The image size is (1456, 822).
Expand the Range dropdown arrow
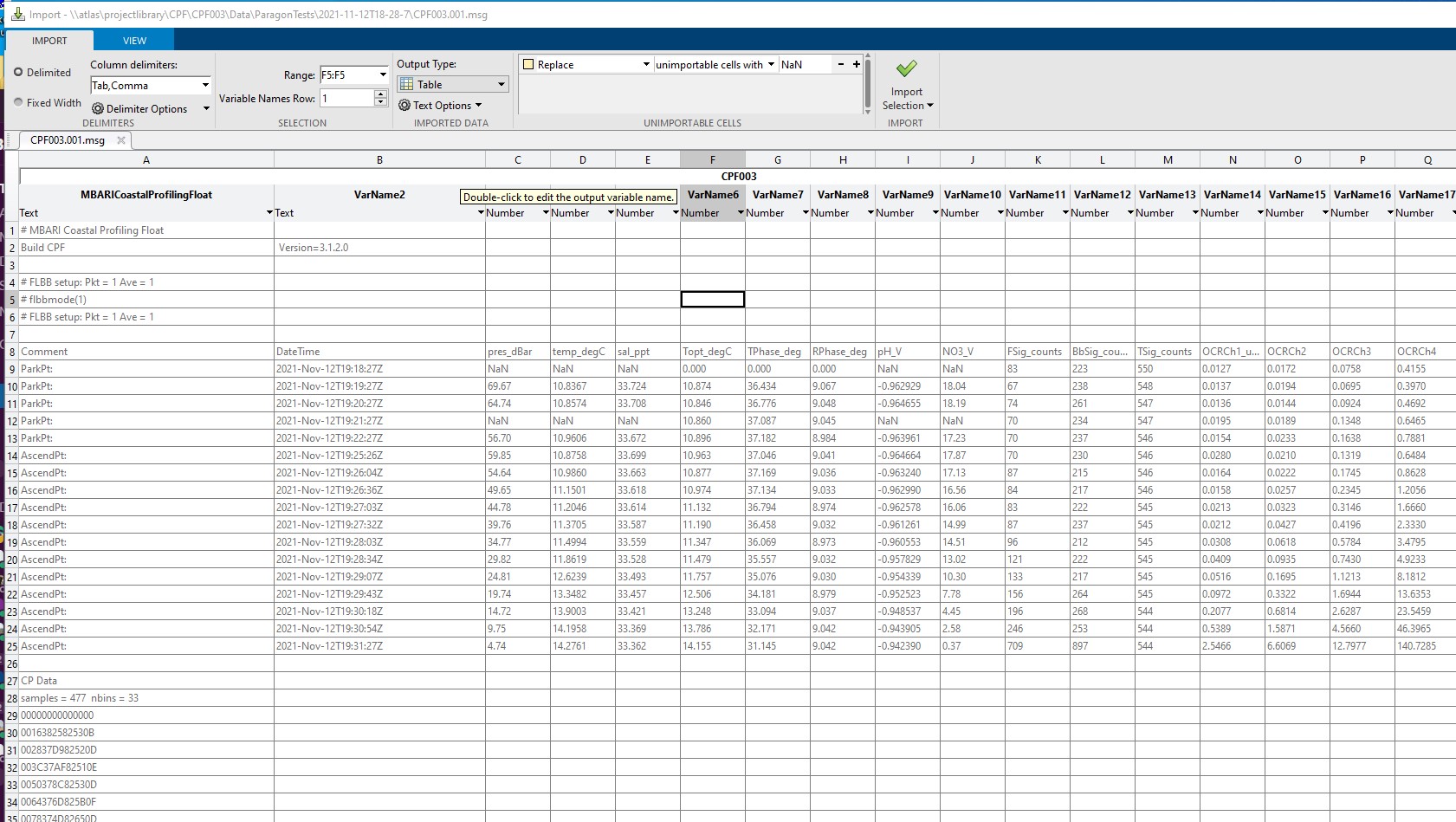pyautogui.click(x=383, y=75)
